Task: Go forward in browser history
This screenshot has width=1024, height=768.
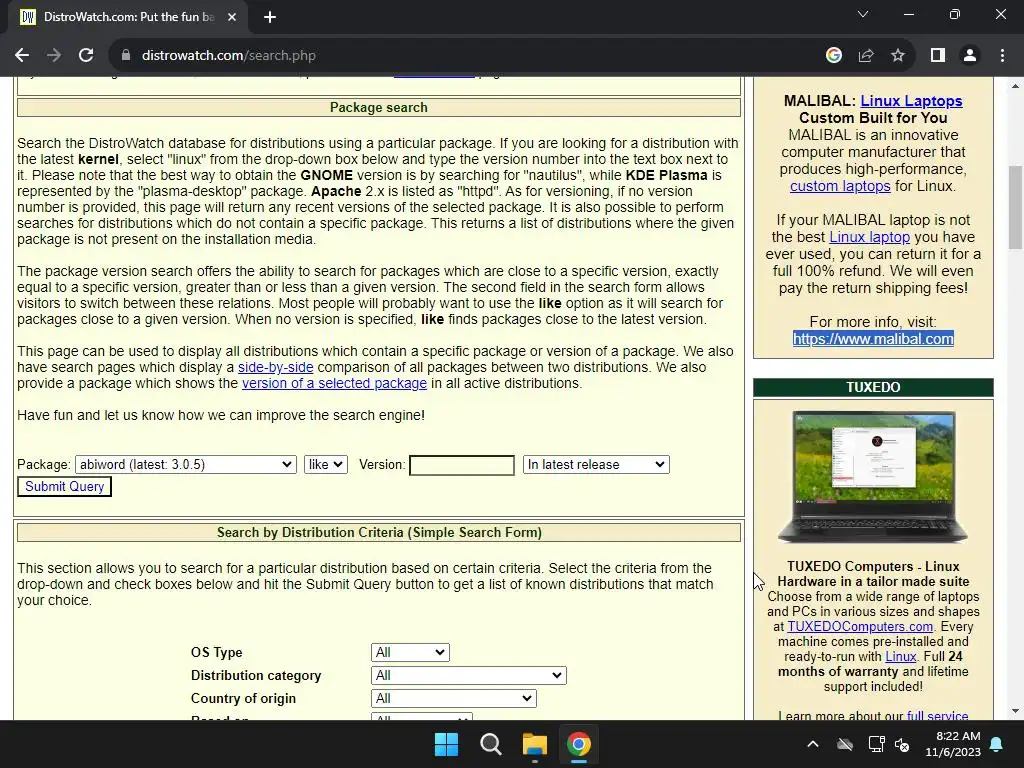Action: [54, 56]
